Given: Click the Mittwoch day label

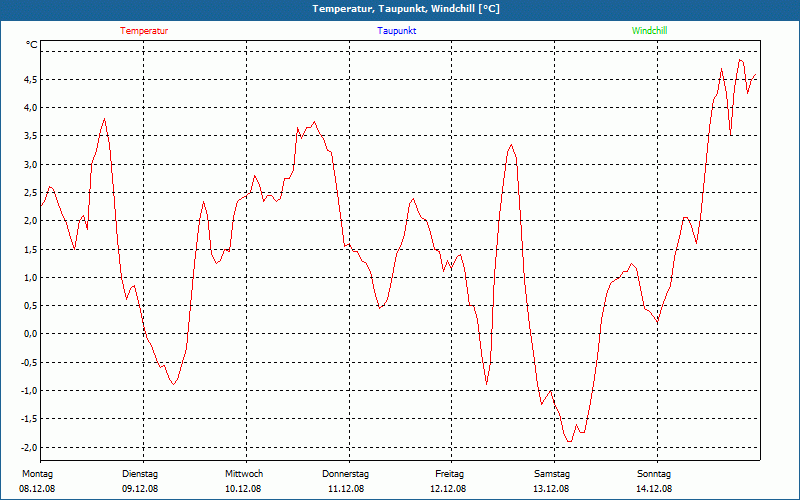Looking at the screenshot, I should point(244,474).
